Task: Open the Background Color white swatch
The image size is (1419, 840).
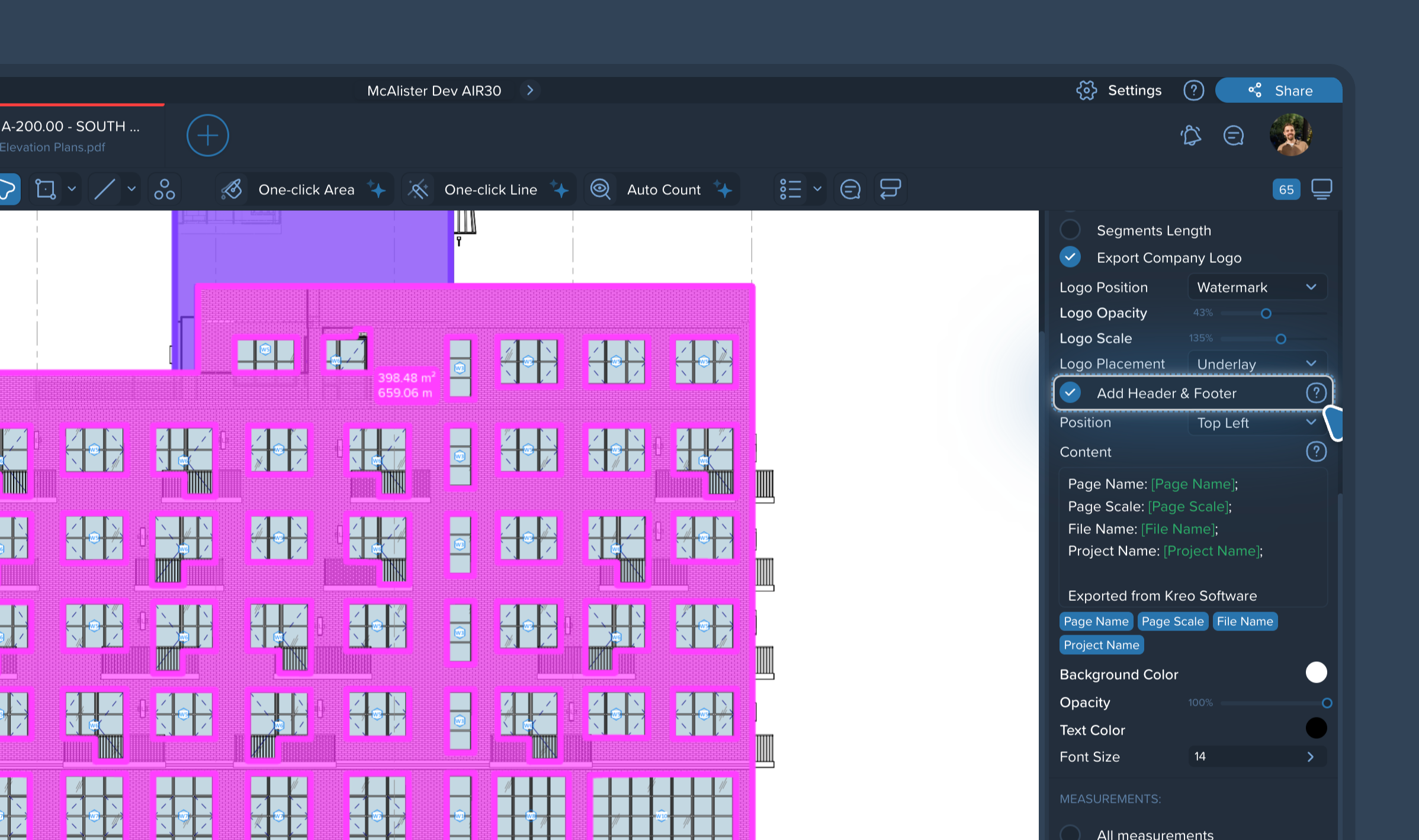Action: (x=1315, y=673)
